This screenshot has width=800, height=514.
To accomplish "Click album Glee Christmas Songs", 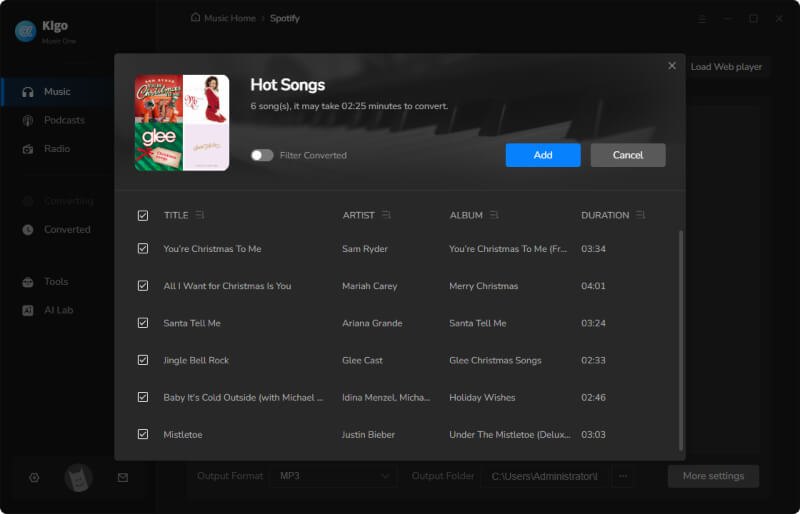I will (x=495, y=360).
